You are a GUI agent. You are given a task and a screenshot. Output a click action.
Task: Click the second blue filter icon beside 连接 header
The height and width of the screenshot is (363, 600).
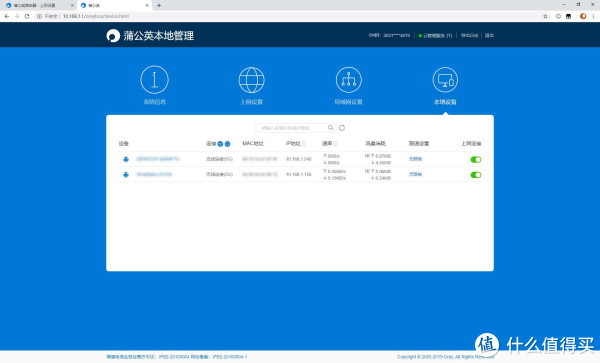(227, 144)
